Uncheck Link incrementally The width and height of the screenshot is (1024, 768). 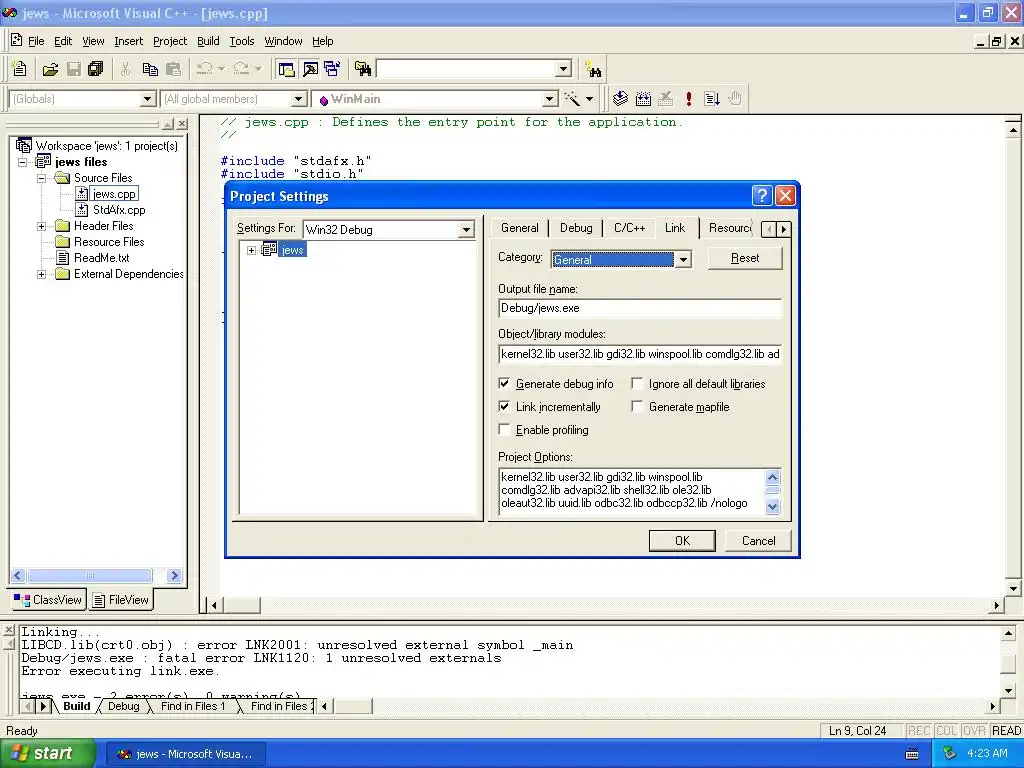click(504, 406)
